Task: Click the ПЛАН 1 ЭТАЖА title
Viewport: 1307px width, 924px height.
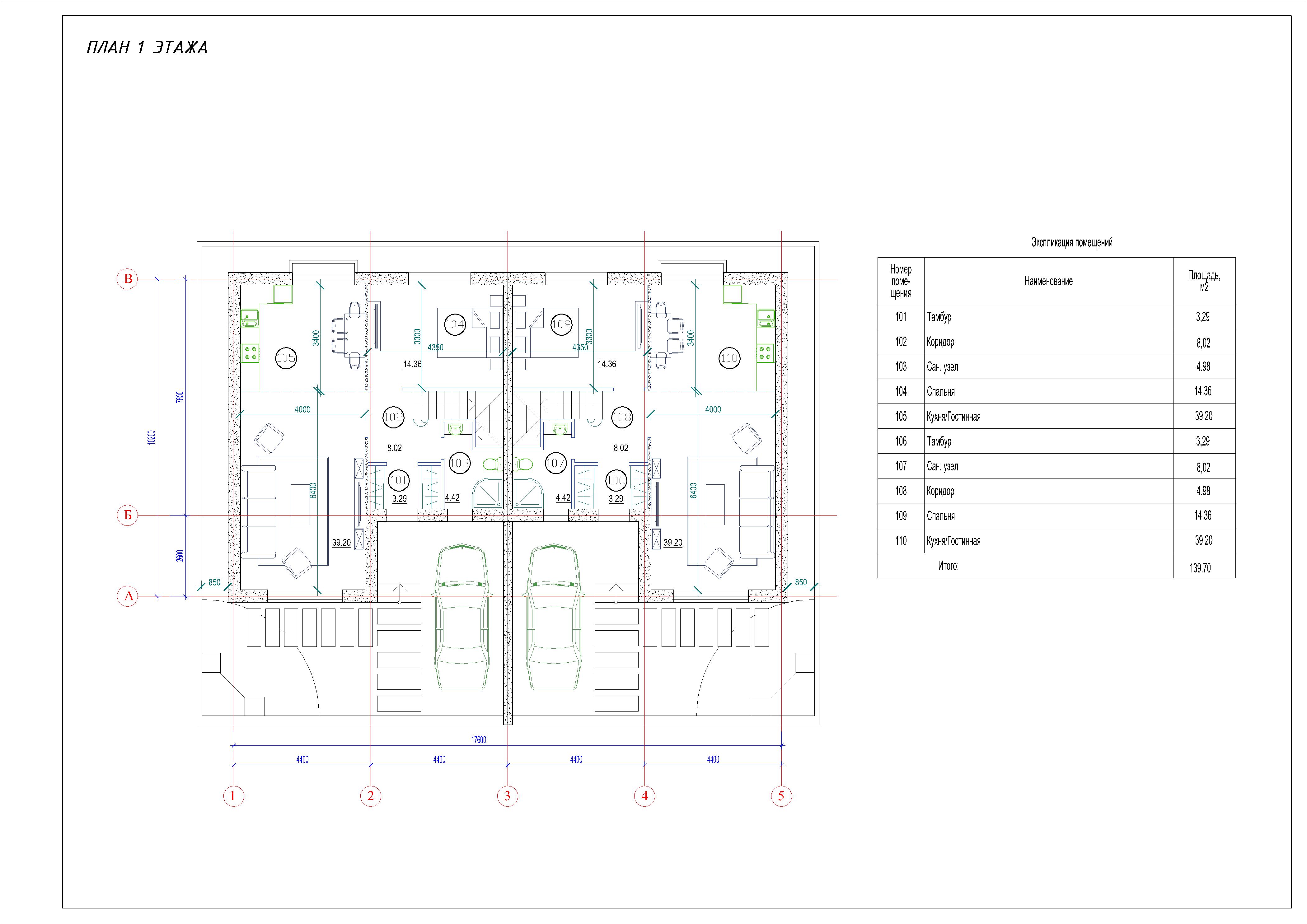Action: [x=147, y=48]
